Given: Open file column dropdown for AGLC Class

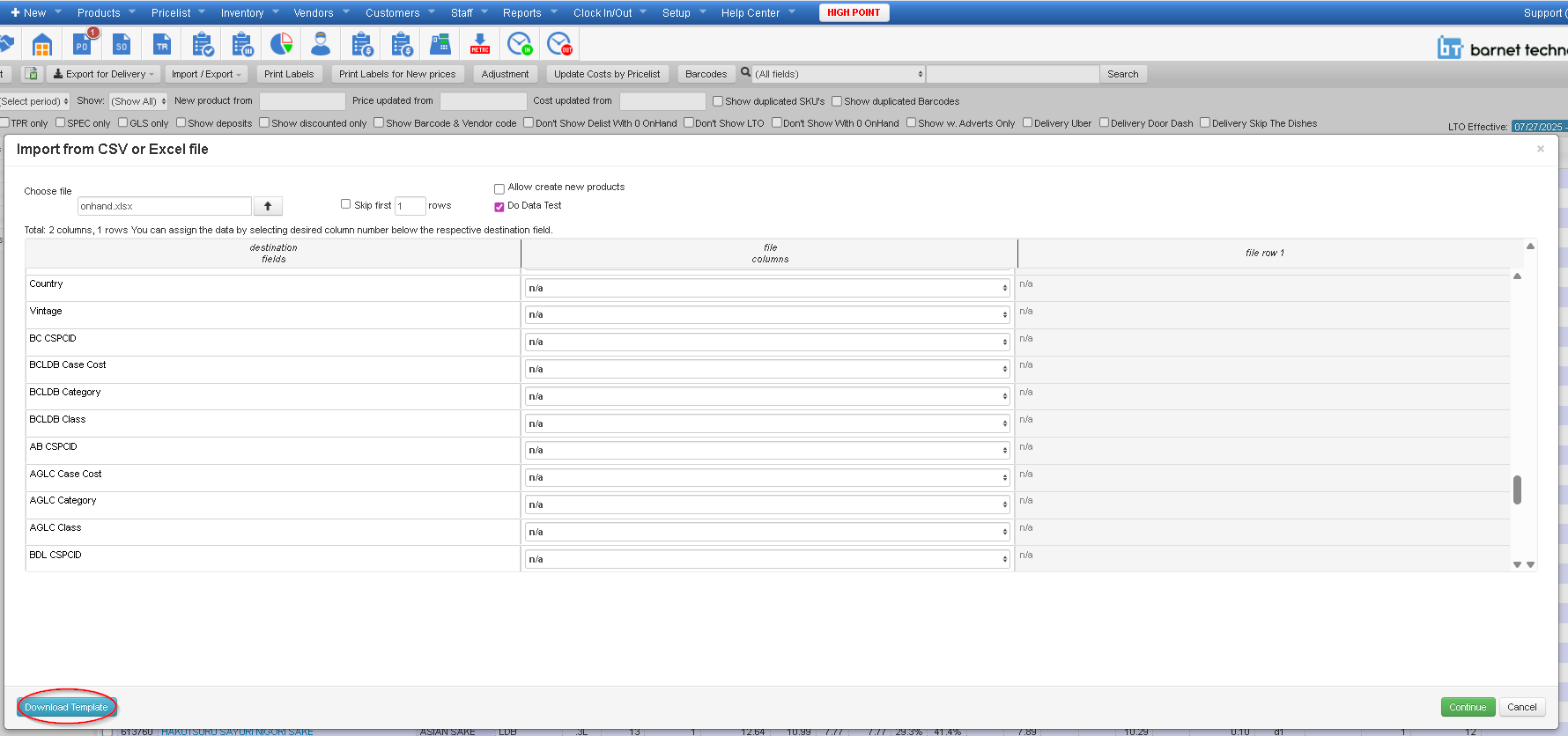Looking at the screenshot, I should tap(767, 533).
